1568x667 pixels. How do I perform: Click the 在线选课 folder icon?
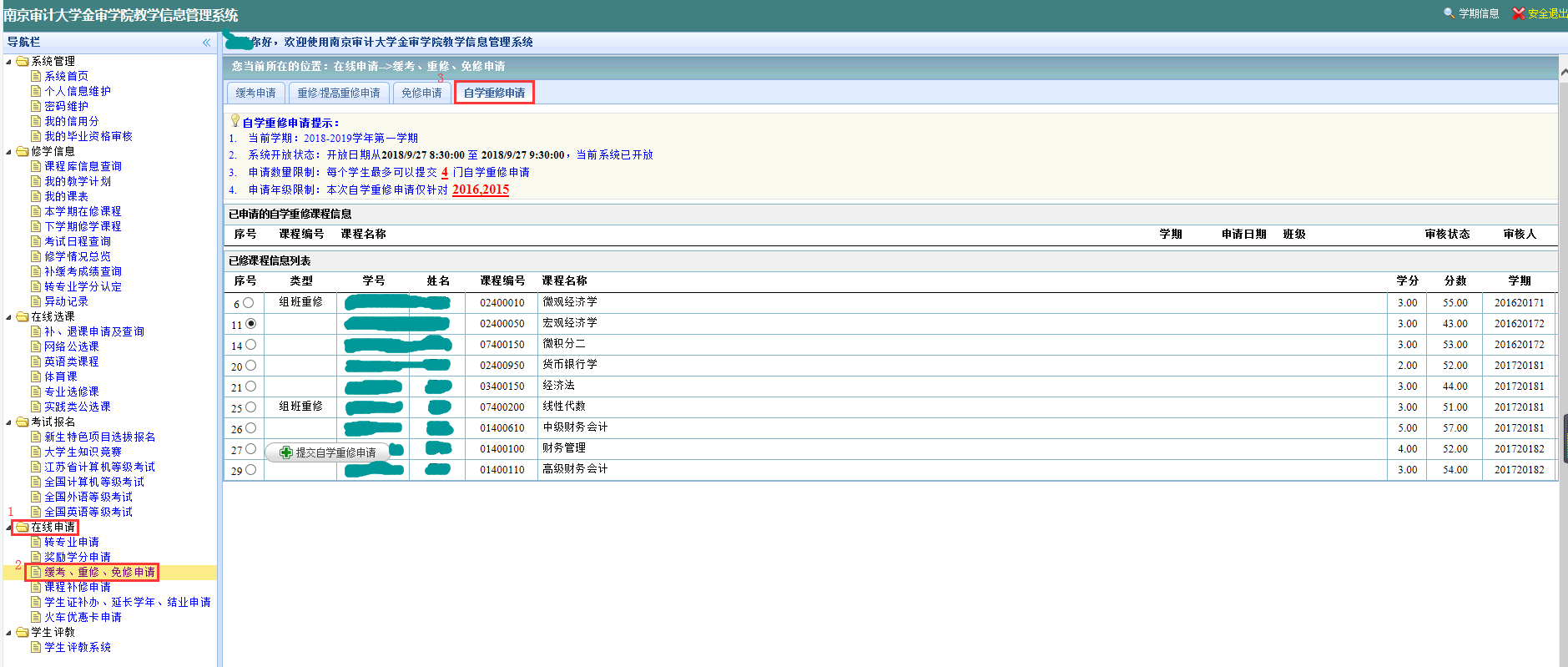pyautogui.click(x=23, y=316)
